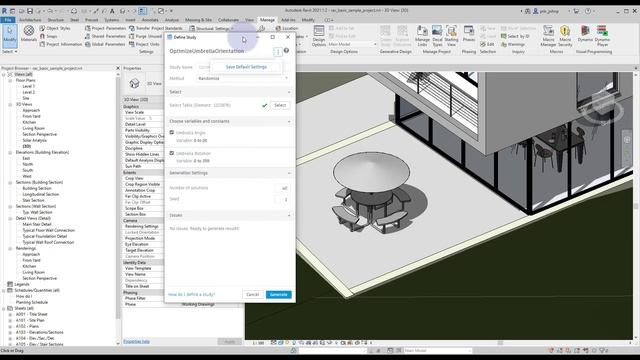Open Macro Manager
Viewport: 640px width, 360px height.
pyautogui.click(x=548, y=36)
